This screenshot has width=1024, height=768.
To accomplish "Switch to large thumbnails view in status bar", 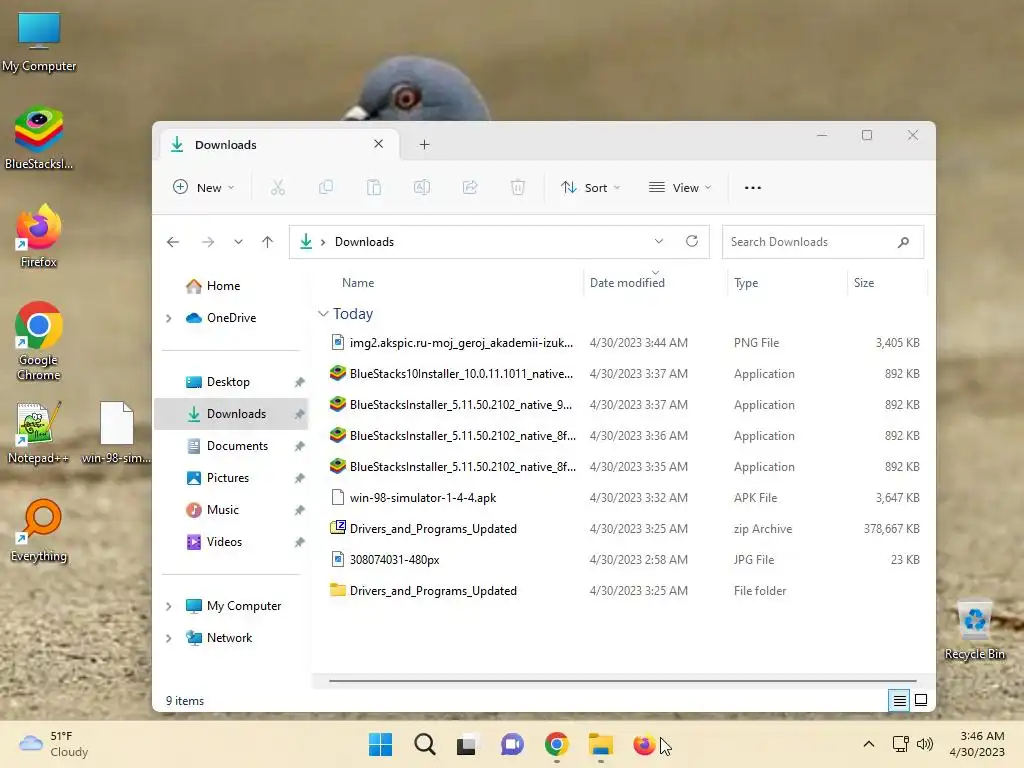I will [x=921, y=700].
